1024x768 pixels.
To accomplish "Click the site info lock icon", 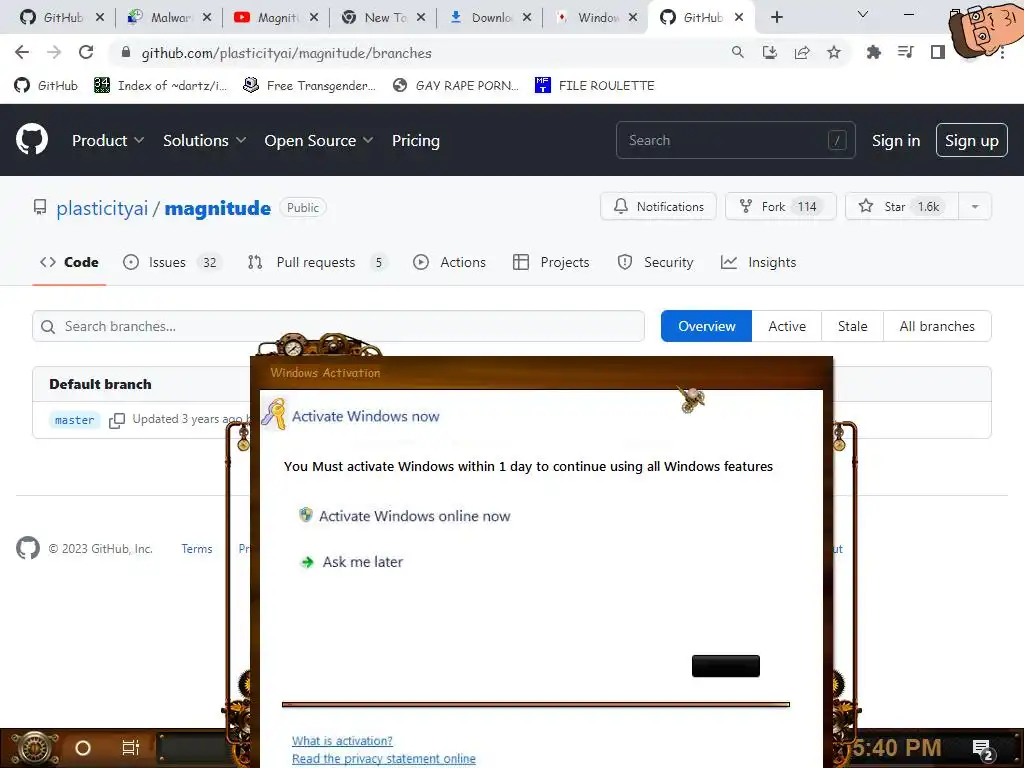I will (126, 52).
